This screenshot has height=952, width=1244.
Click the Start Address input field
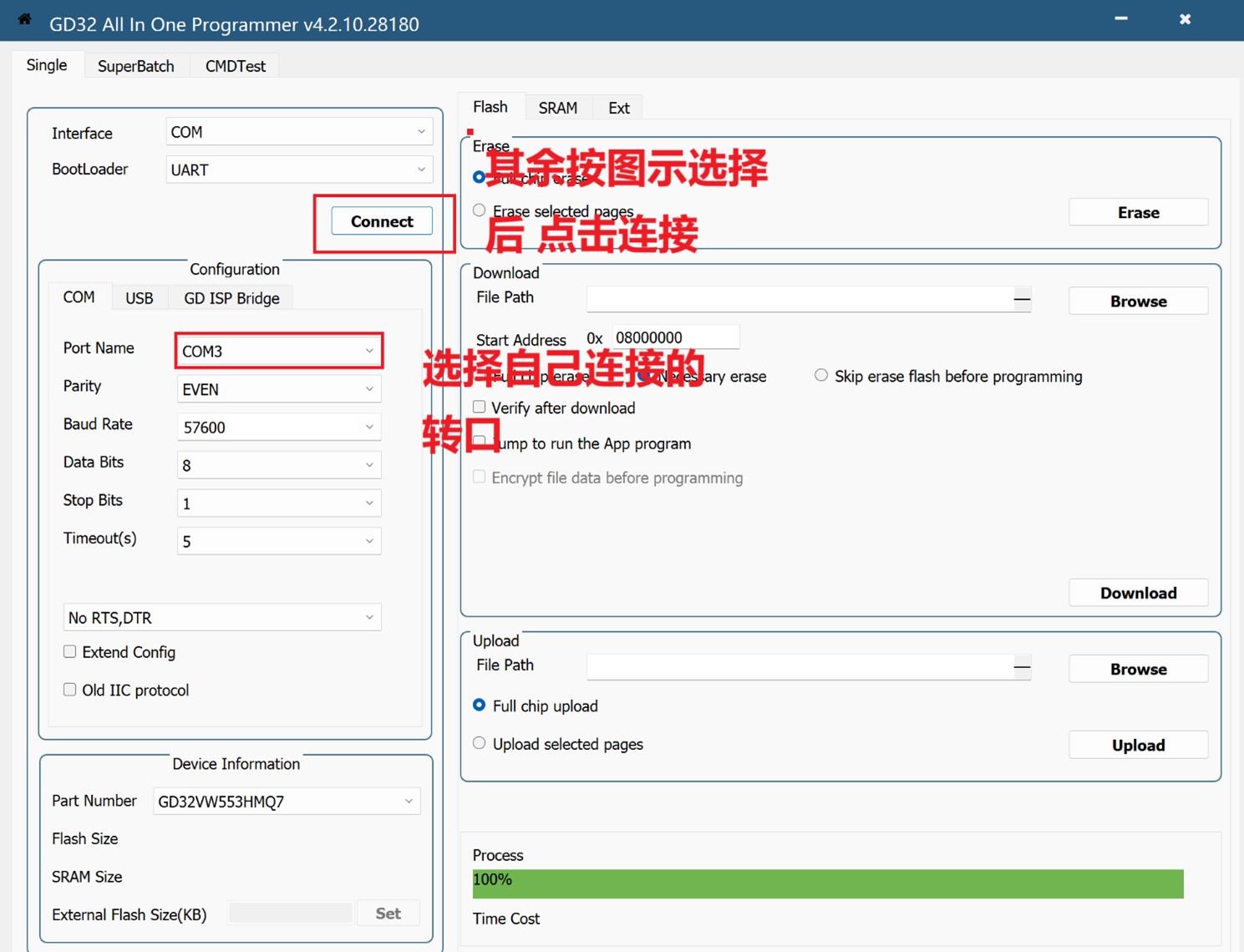click(674, 337)
